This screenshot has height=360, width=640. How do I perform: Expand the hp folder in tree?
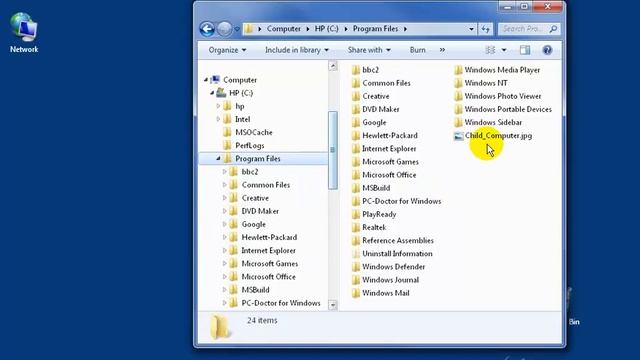(x=218, y=106)
